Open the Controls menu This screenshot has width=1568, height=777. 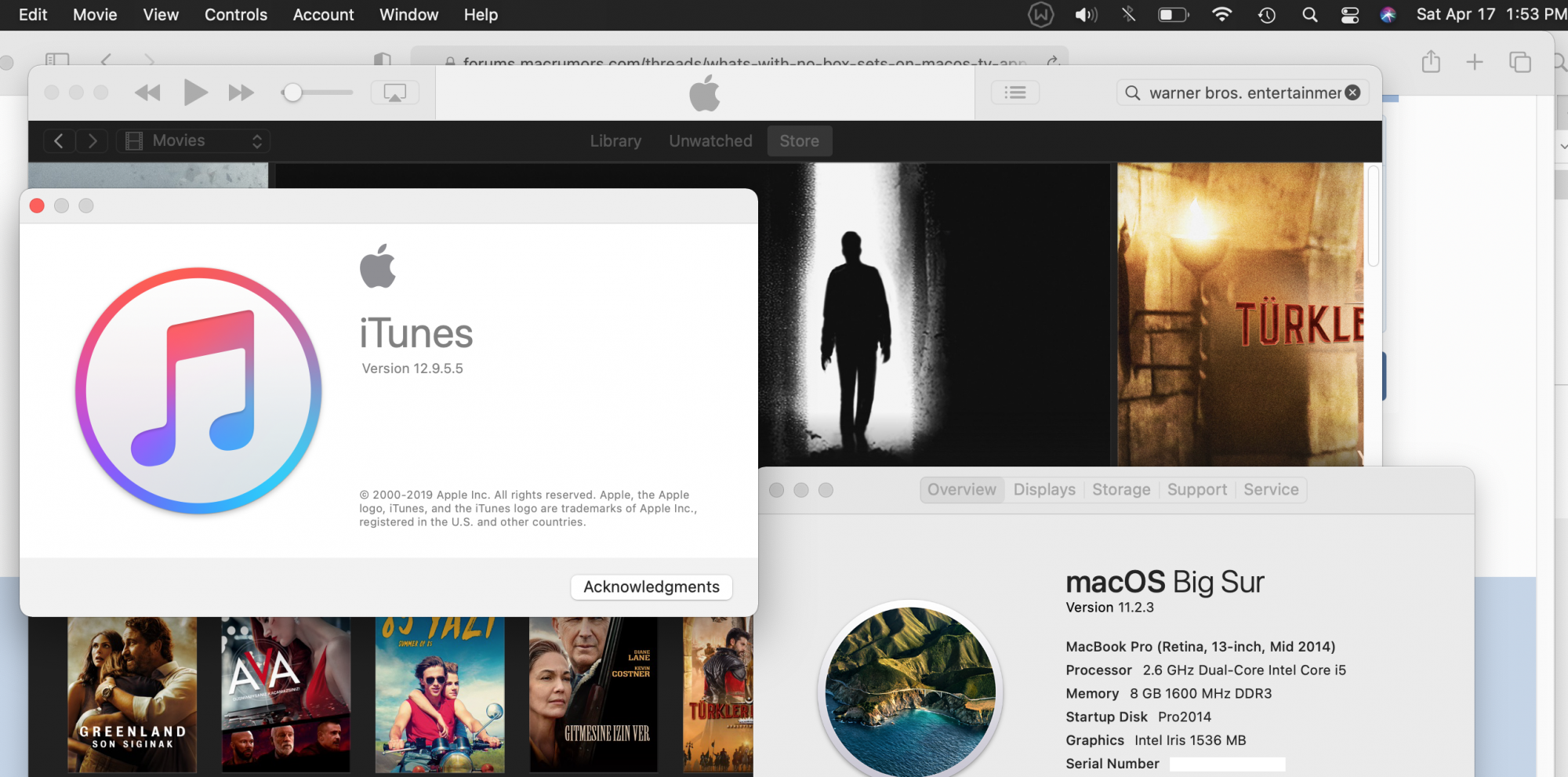(x=236, y=15)
